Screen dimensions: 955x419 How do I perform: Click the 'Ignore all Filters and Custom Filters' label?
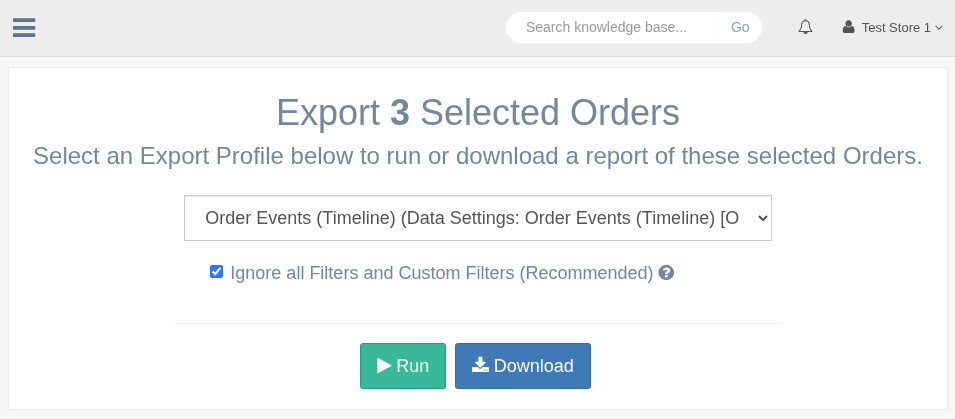pyautogui.click(x=441, y=273)
